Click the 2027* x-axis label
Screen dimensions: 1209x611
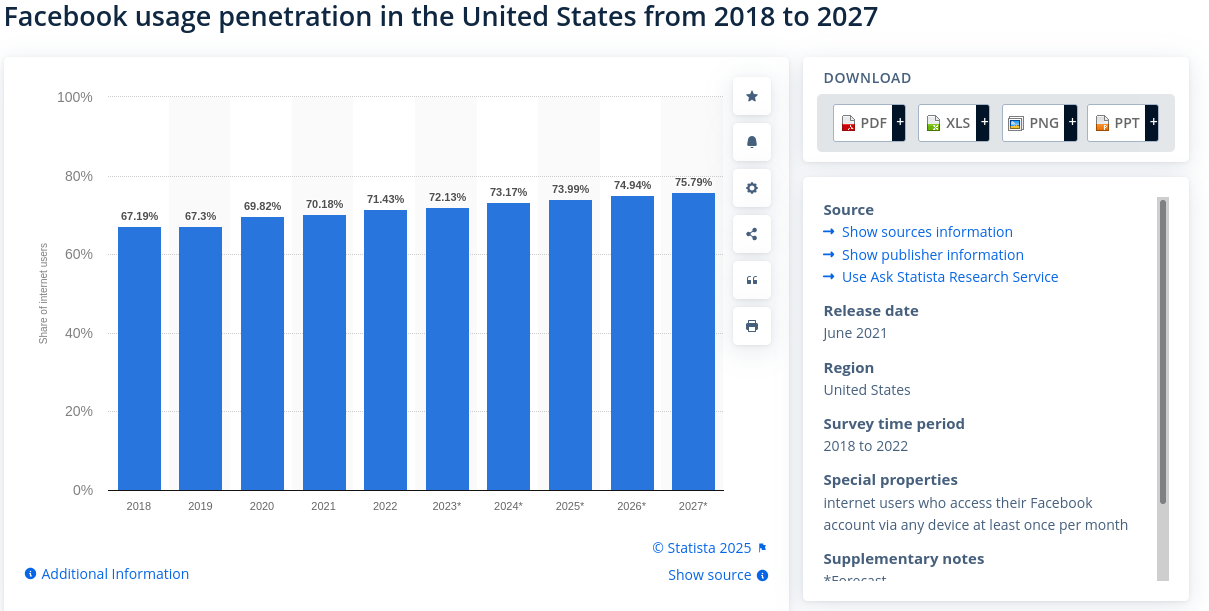[x=693, y=506]
